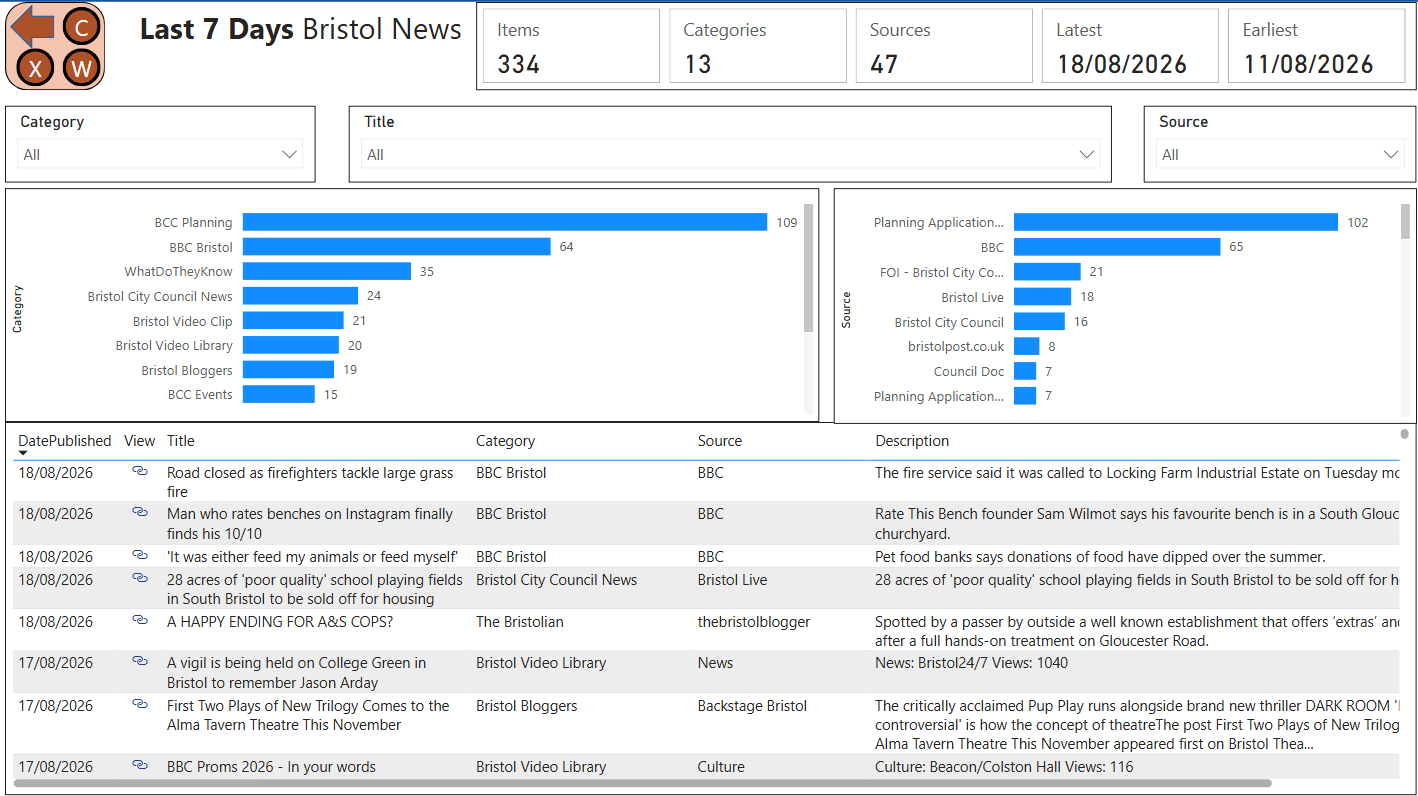Open link icon for A&S Cops article

coord(140,620)
